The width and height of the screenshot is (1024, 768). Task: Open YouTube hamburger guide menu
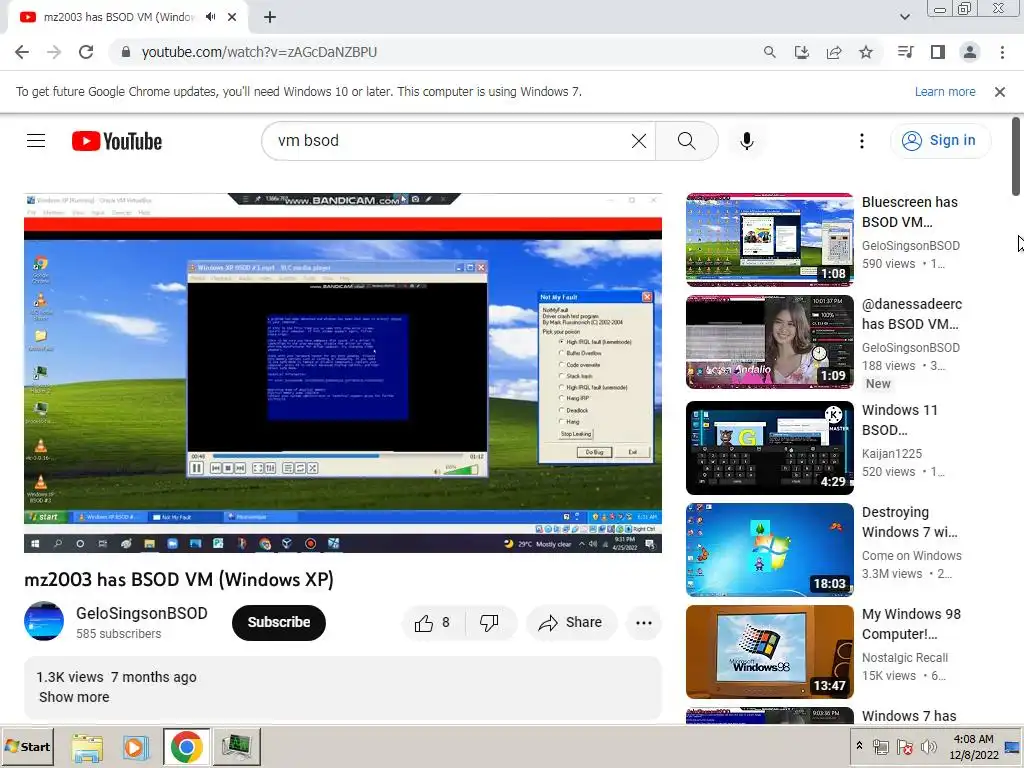[x=36, y=141]
